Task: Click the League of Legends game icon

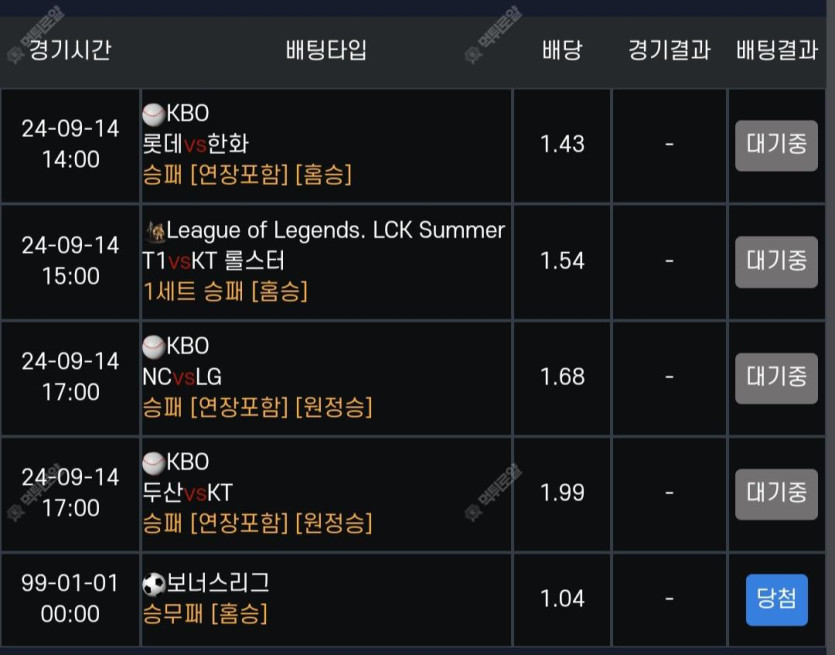Action: tap(155, 231)
